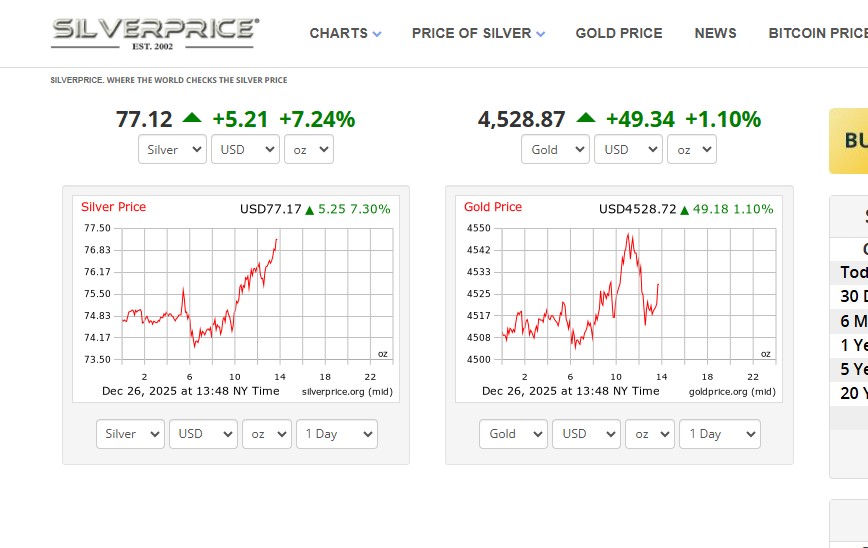
Task: Click the Silver Price chart title
Action: click(113, 207)
